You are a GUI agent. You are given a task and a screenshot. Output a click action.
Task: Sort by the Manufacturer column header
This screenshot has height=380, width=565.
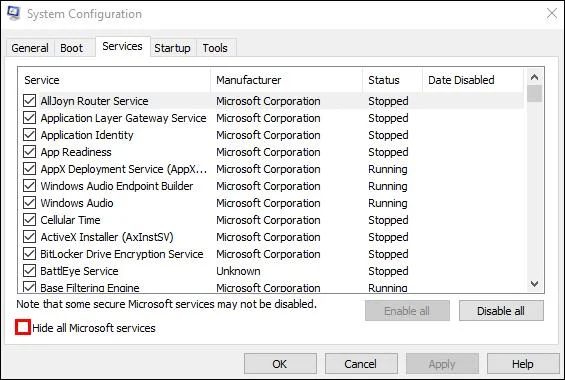(x=286, y=80)
